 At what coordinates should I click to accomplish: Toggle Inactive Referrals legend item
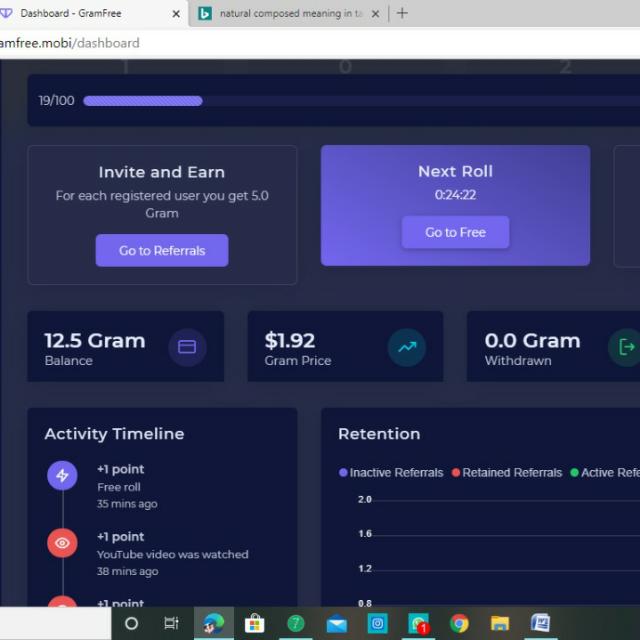(391, 473)
